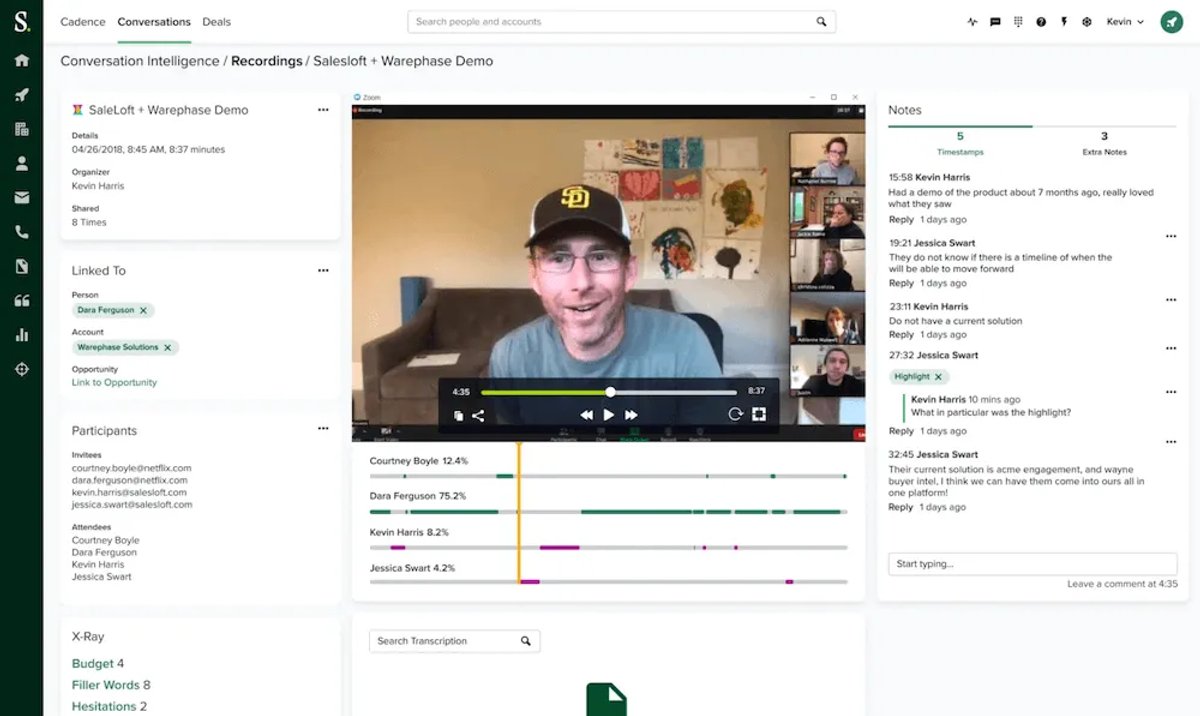
Task: Reply to the 32:45 Jessica Swart note
Action: tap(901, 507)
